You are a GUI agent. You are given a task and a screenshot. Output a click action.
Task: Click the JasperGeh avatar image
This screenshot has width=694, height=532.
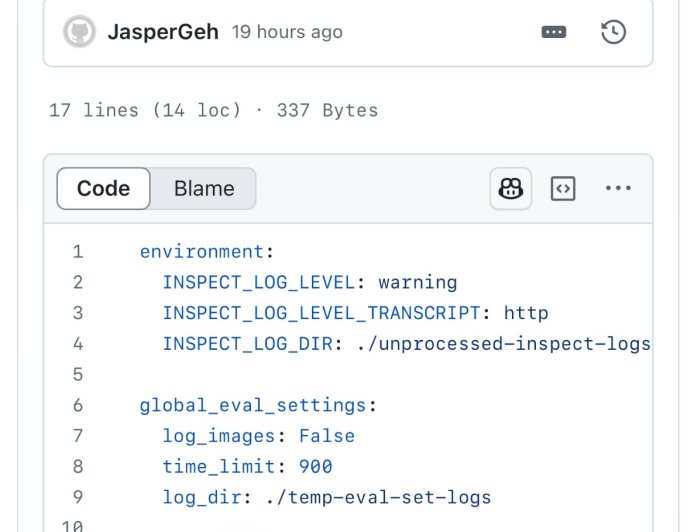(80, 32)
